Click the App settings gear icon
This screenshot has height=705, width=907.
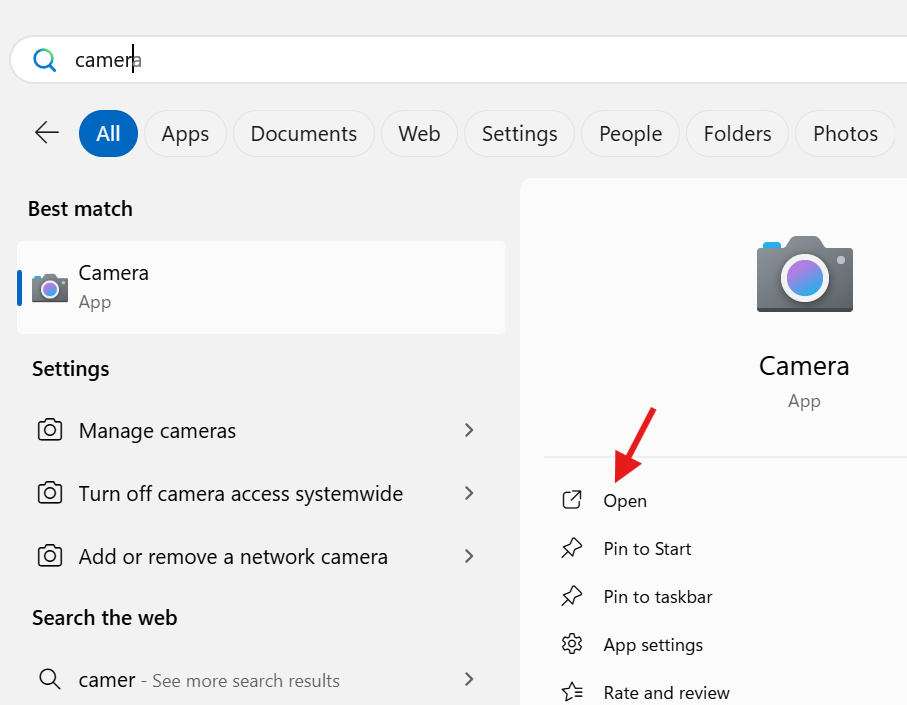(x=572, y=644)
